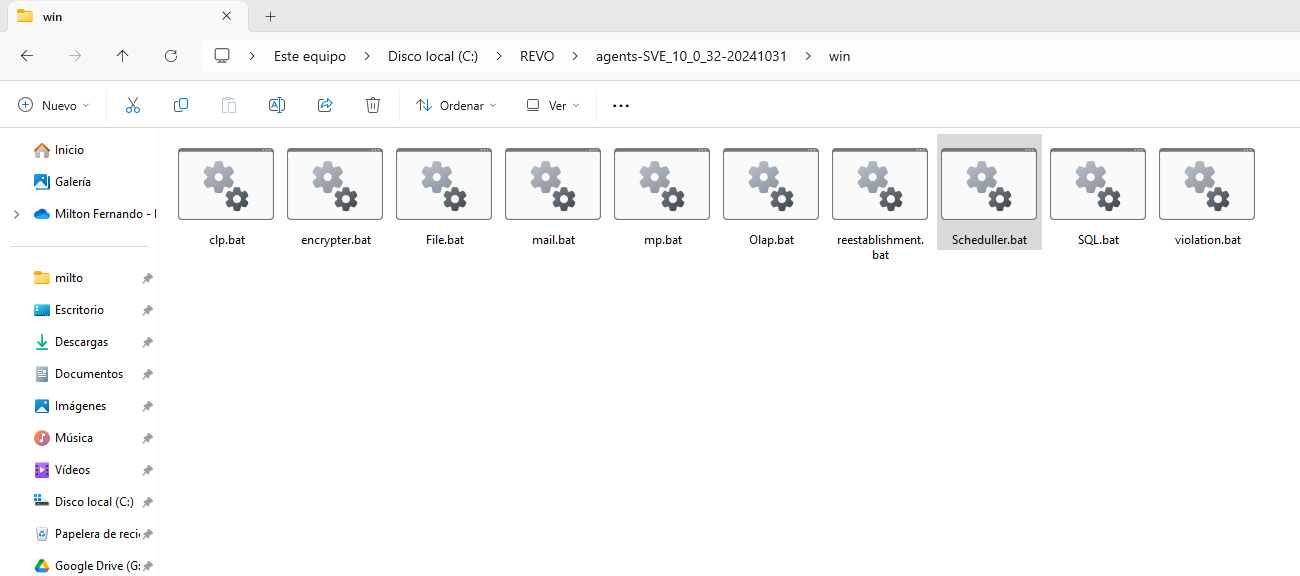Click Disco local (C:) in address bar

coord(432,56)
